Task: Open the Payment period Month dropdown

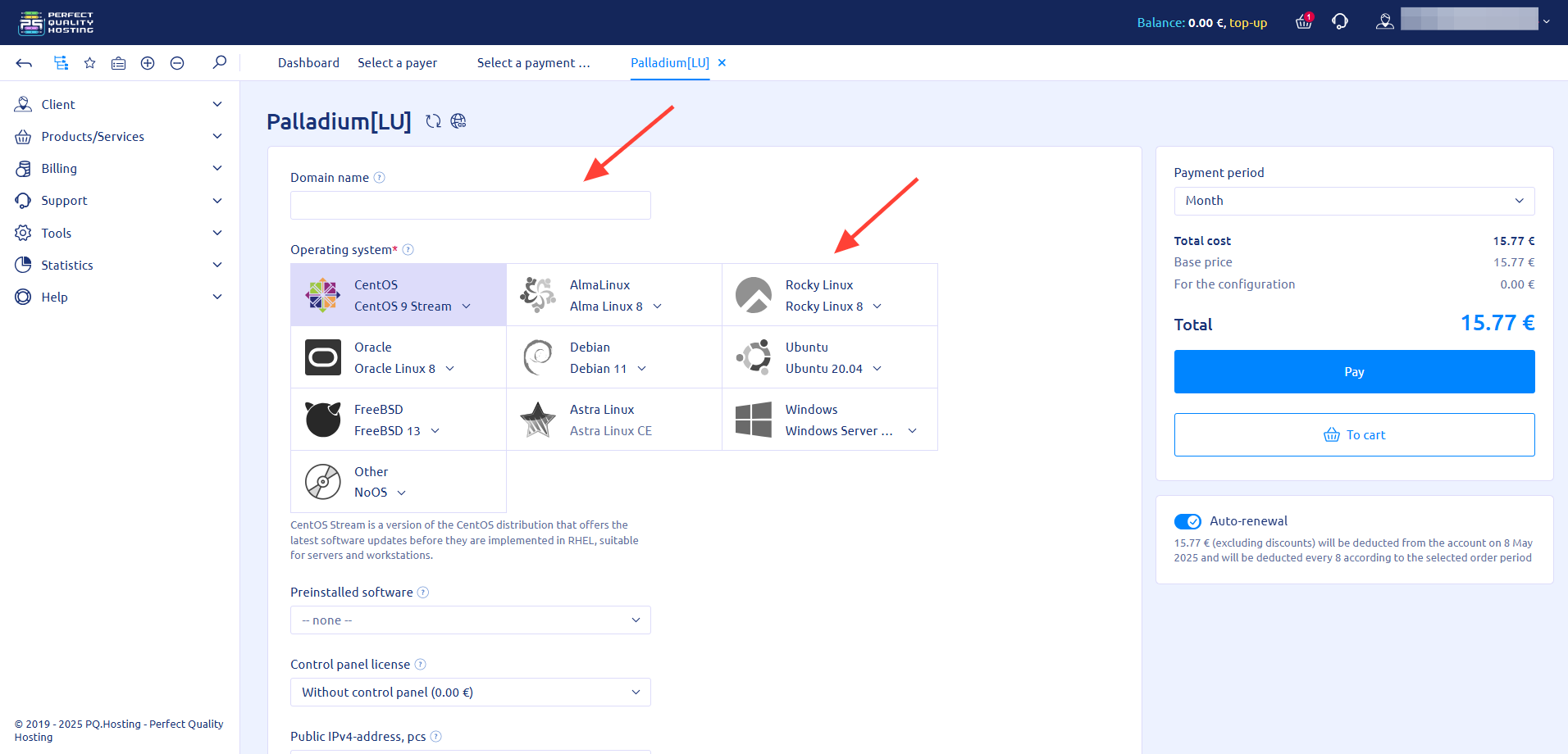Action: pos(1354,201)
